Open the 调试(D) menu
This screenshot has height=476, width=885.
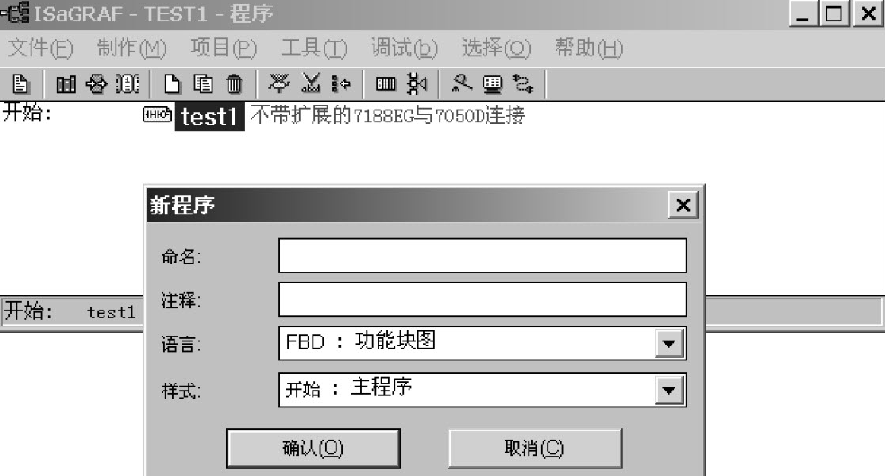(404, 48)
